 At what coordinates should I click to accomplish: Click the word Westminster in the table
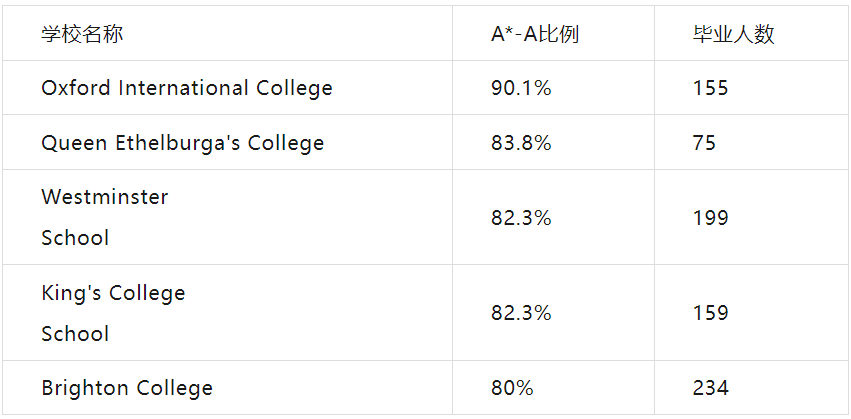pyautogui.click(x=104, y=197)
